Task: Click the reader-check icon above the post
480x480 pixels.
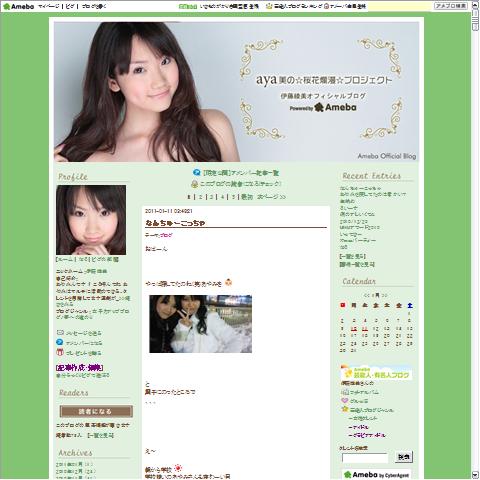Action: tap(195, 184)
